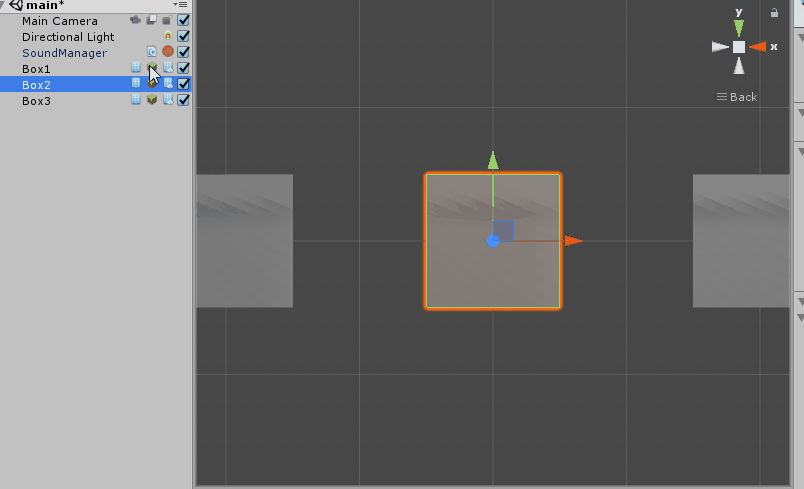This screenshot has height=489, width=804.
Task: Click the layered-squares component icon on Main Camera row
Action: [x=151, y=20]
